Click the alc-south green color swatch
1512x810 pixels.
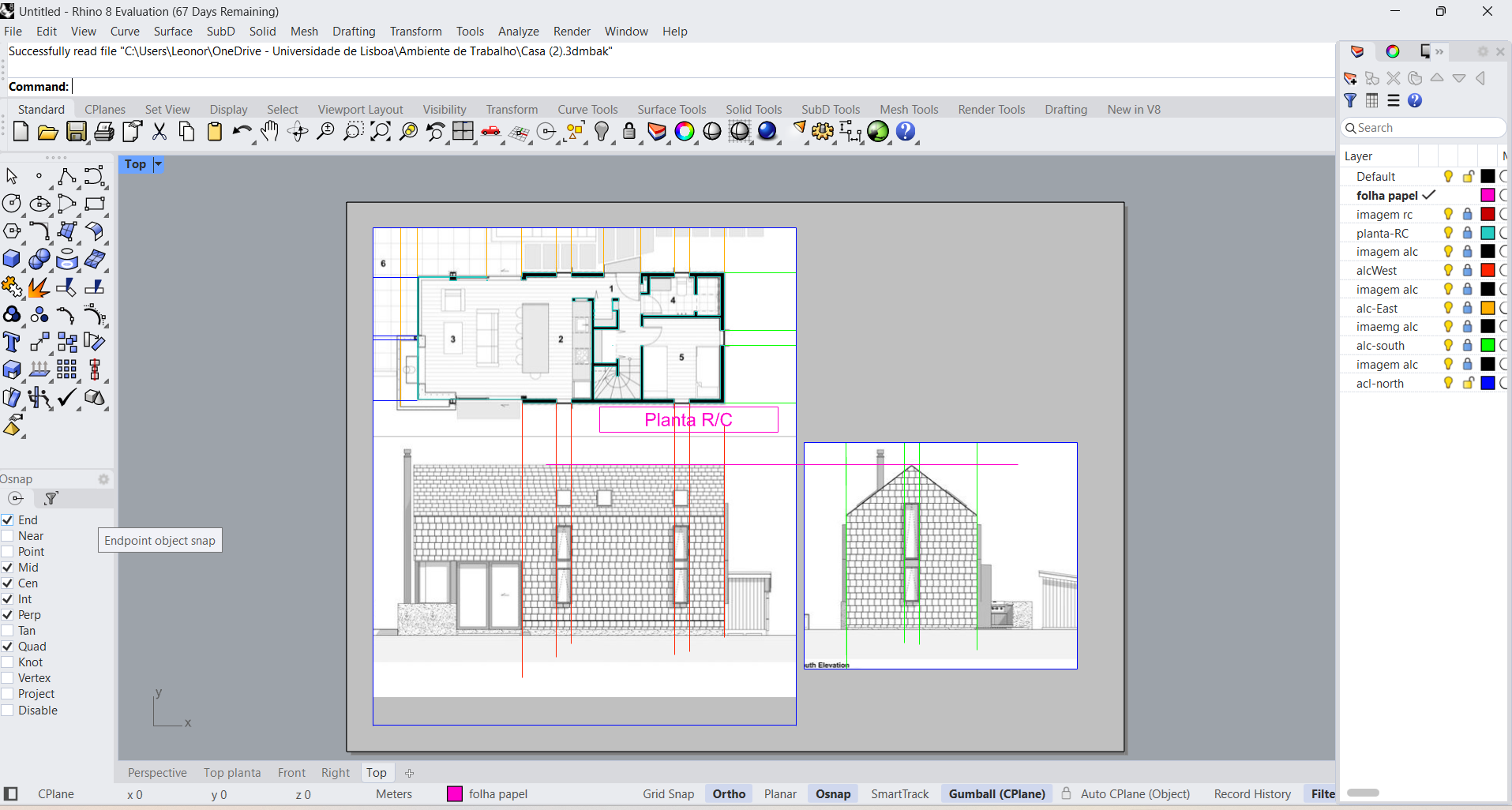point(1488,345)
